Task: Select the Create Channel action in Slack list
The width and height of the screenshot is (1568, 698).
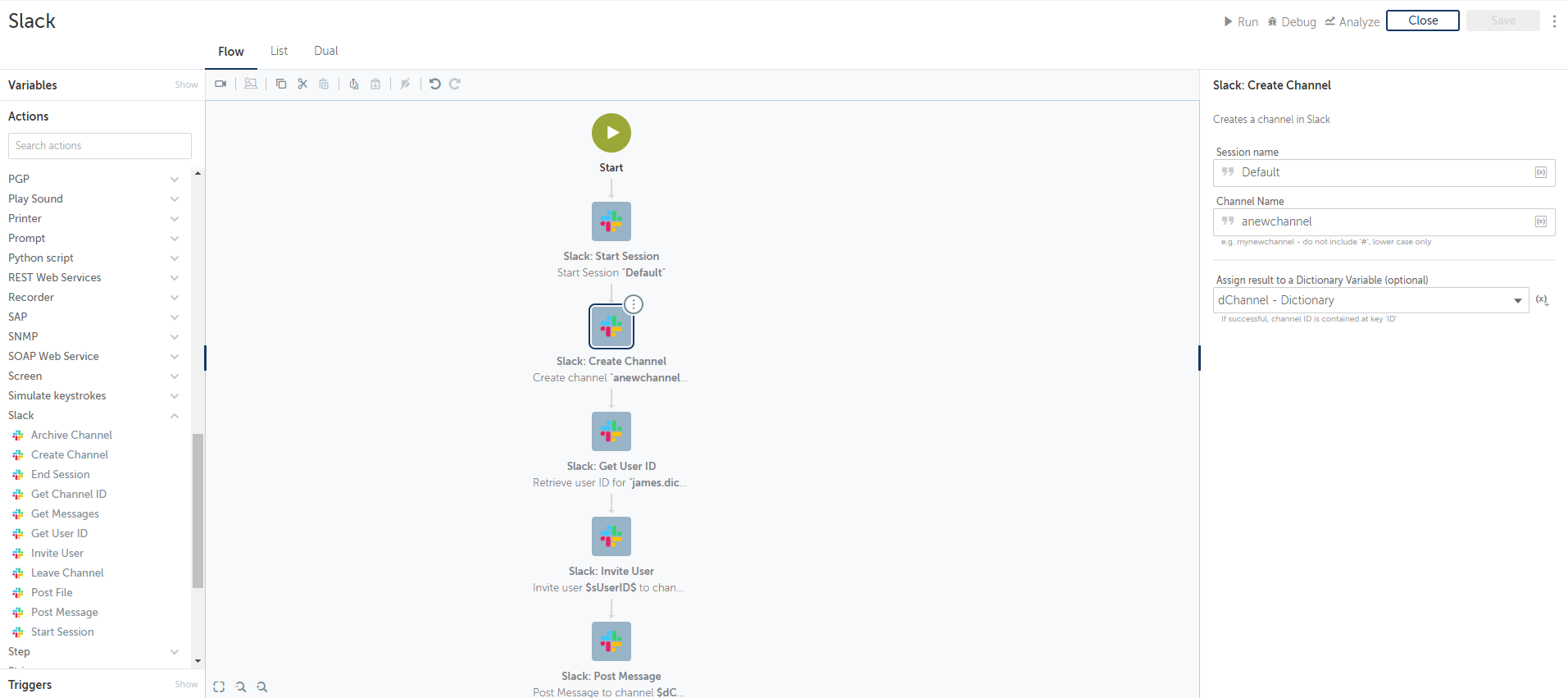Action: [x=70, y=454]
